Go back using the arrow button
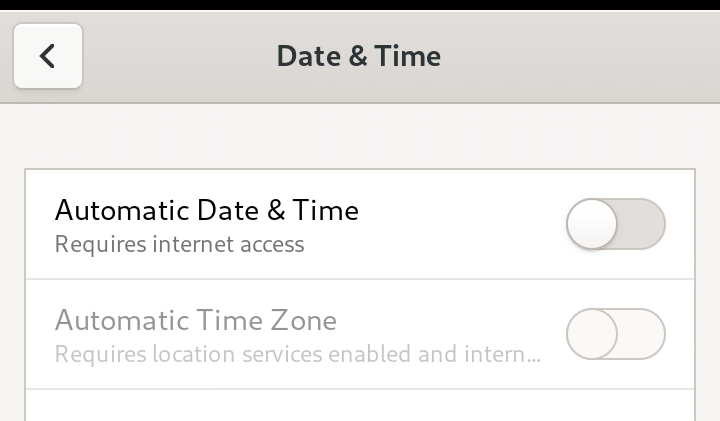Image resolution: width=720 pixels, height=421 pixels. coord(47,56)
